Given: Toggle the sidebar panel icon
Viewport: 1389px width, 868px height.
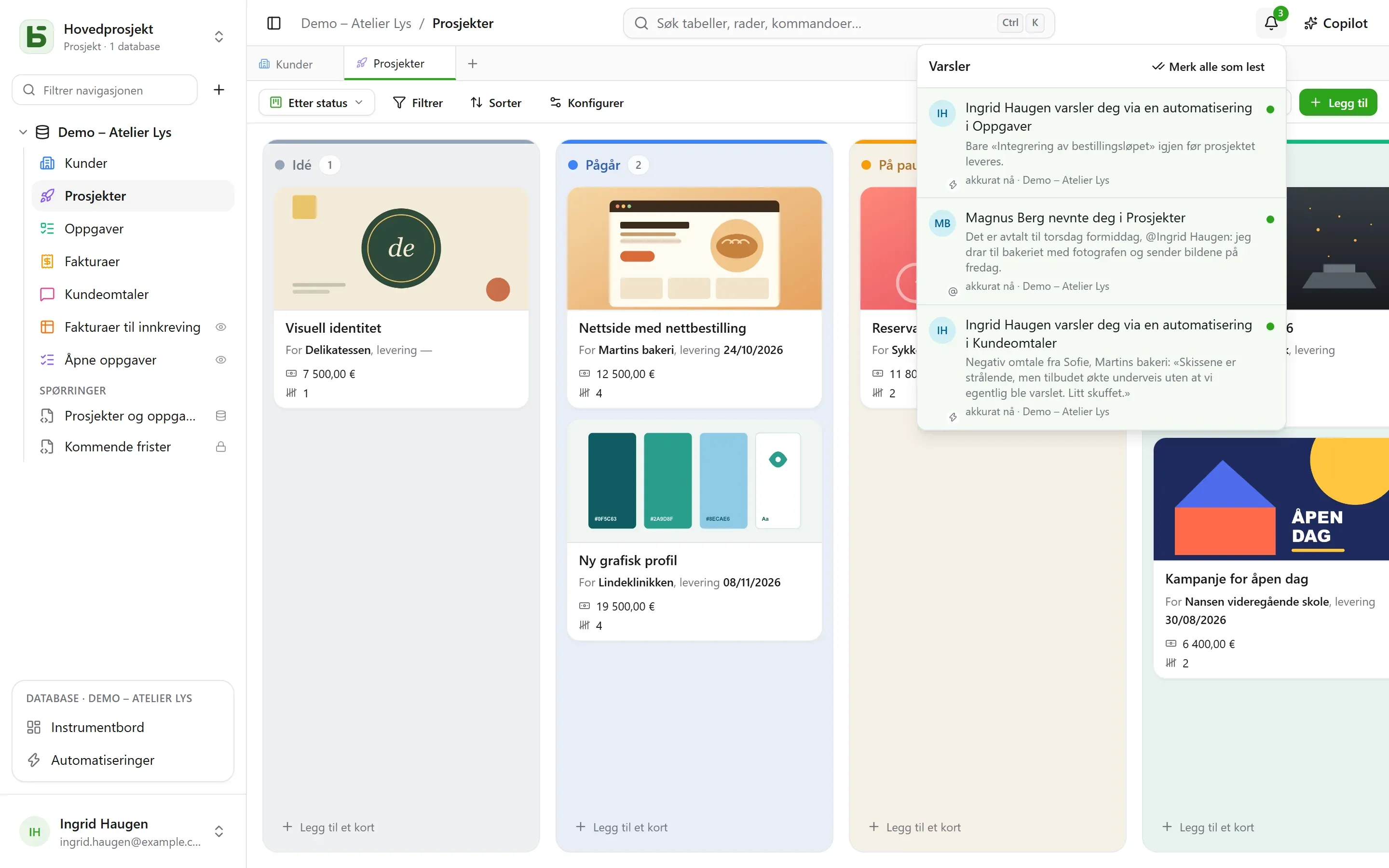Looking at the screenshot, I should (x=274, y=23).
